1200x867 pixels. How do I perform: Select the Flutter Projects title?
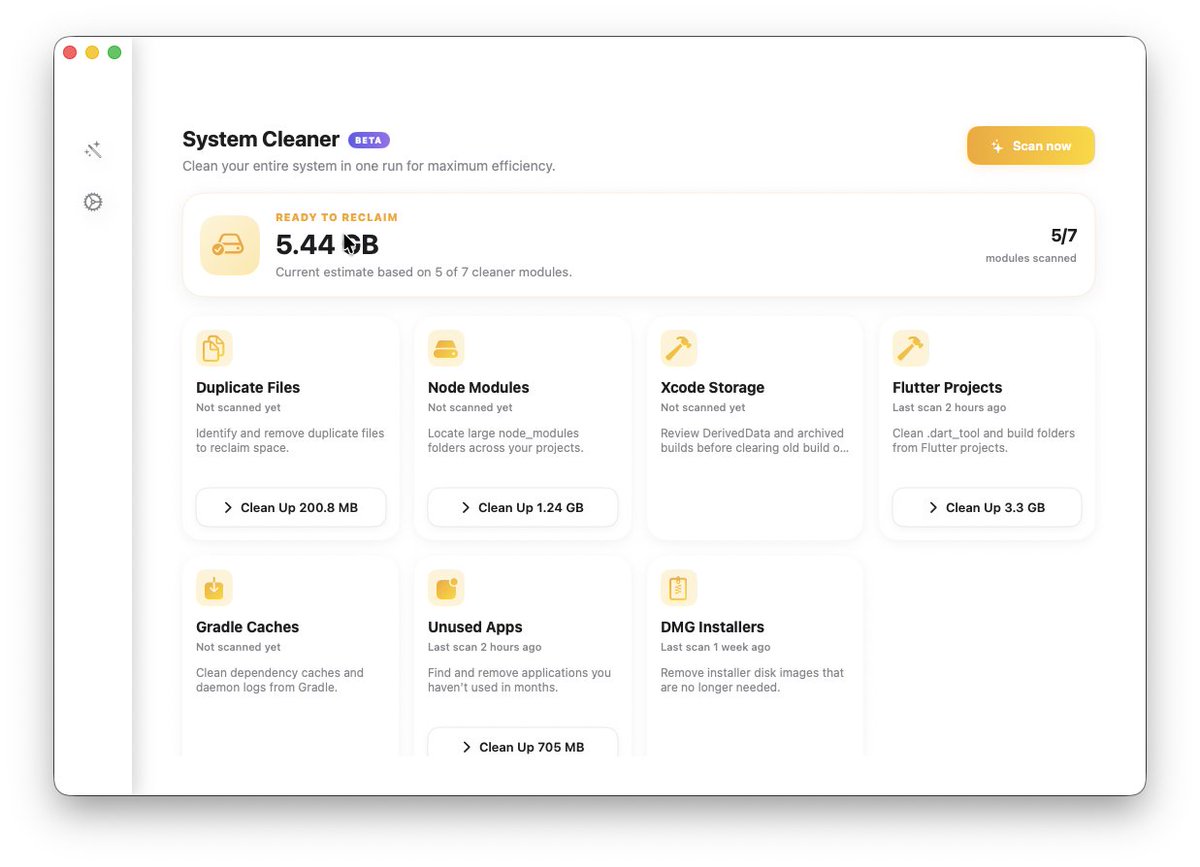click(x=947, y=387)
